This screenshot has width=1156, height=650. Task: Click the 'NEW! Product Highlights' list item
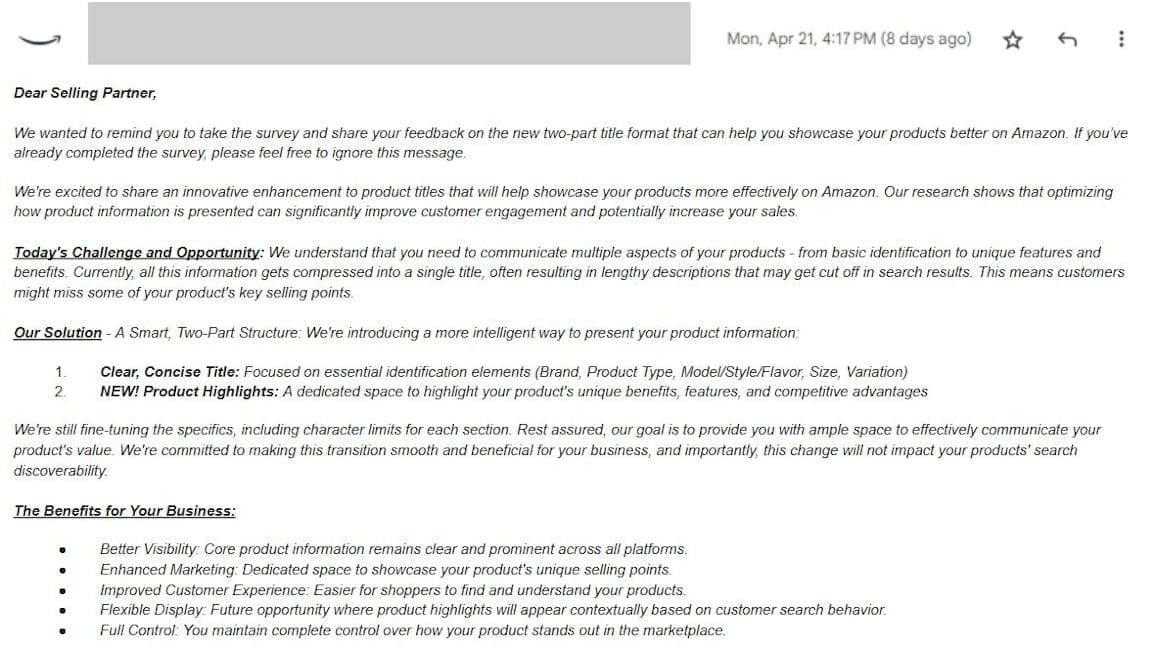514,391
